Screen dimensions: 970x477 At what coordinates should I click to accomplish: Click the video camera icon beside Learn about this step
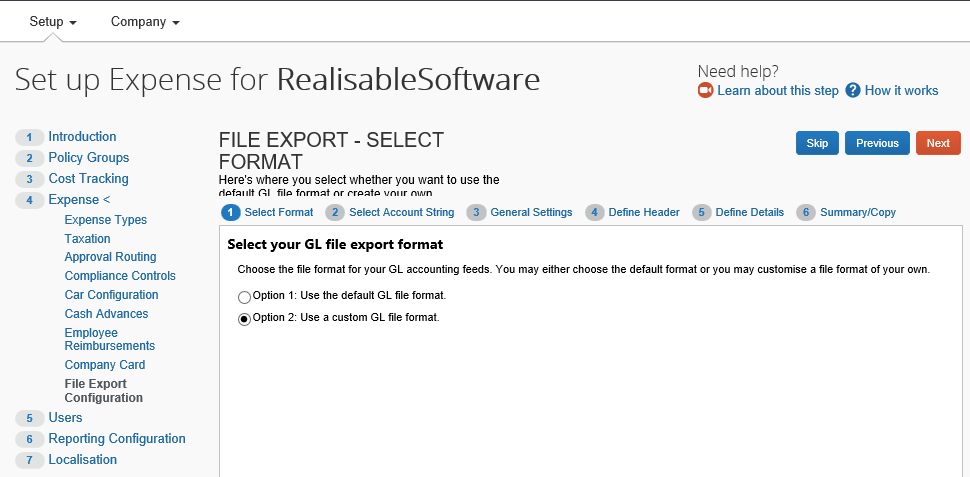(706, 91)
